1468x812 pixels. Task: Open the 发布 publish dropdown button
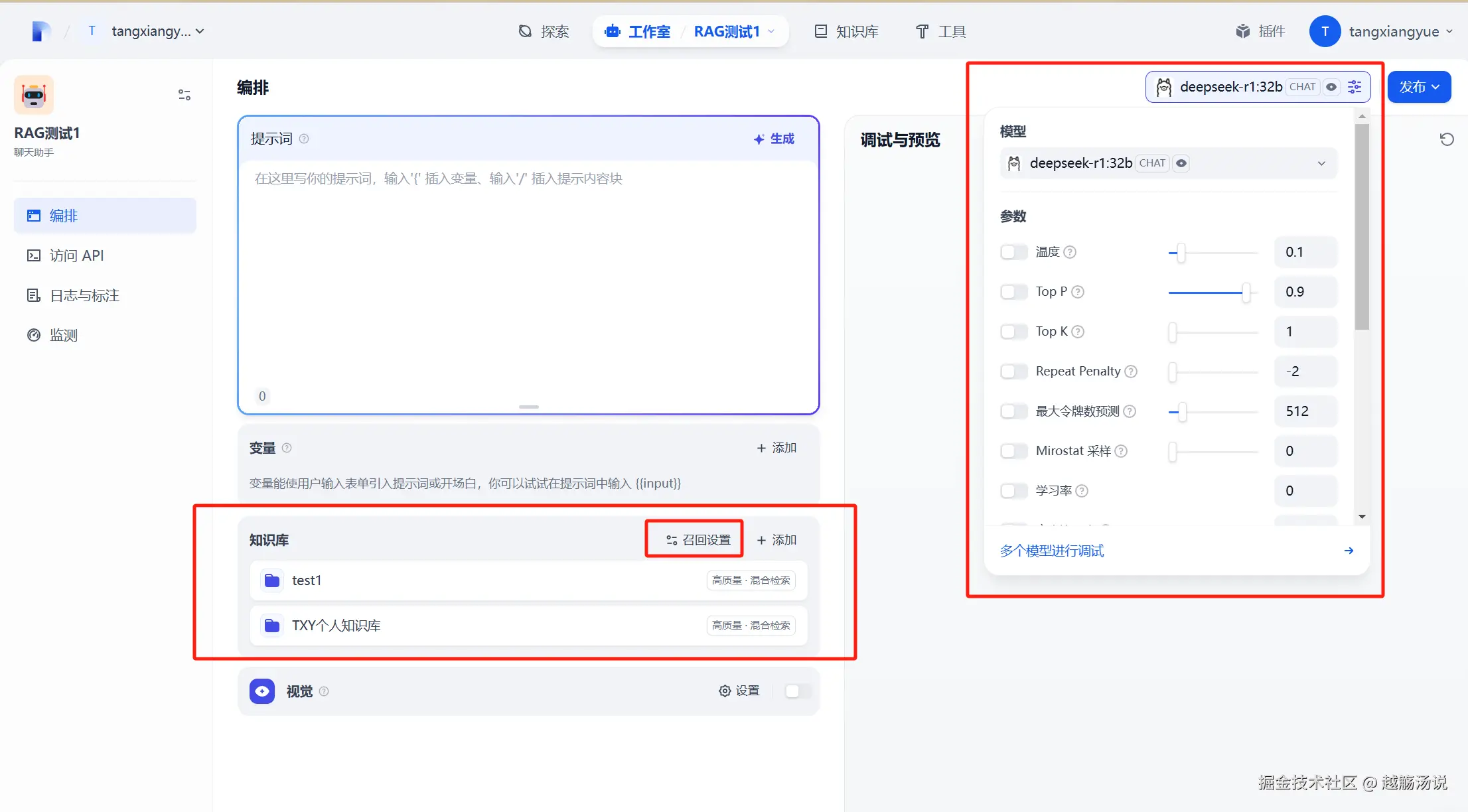1419,87
